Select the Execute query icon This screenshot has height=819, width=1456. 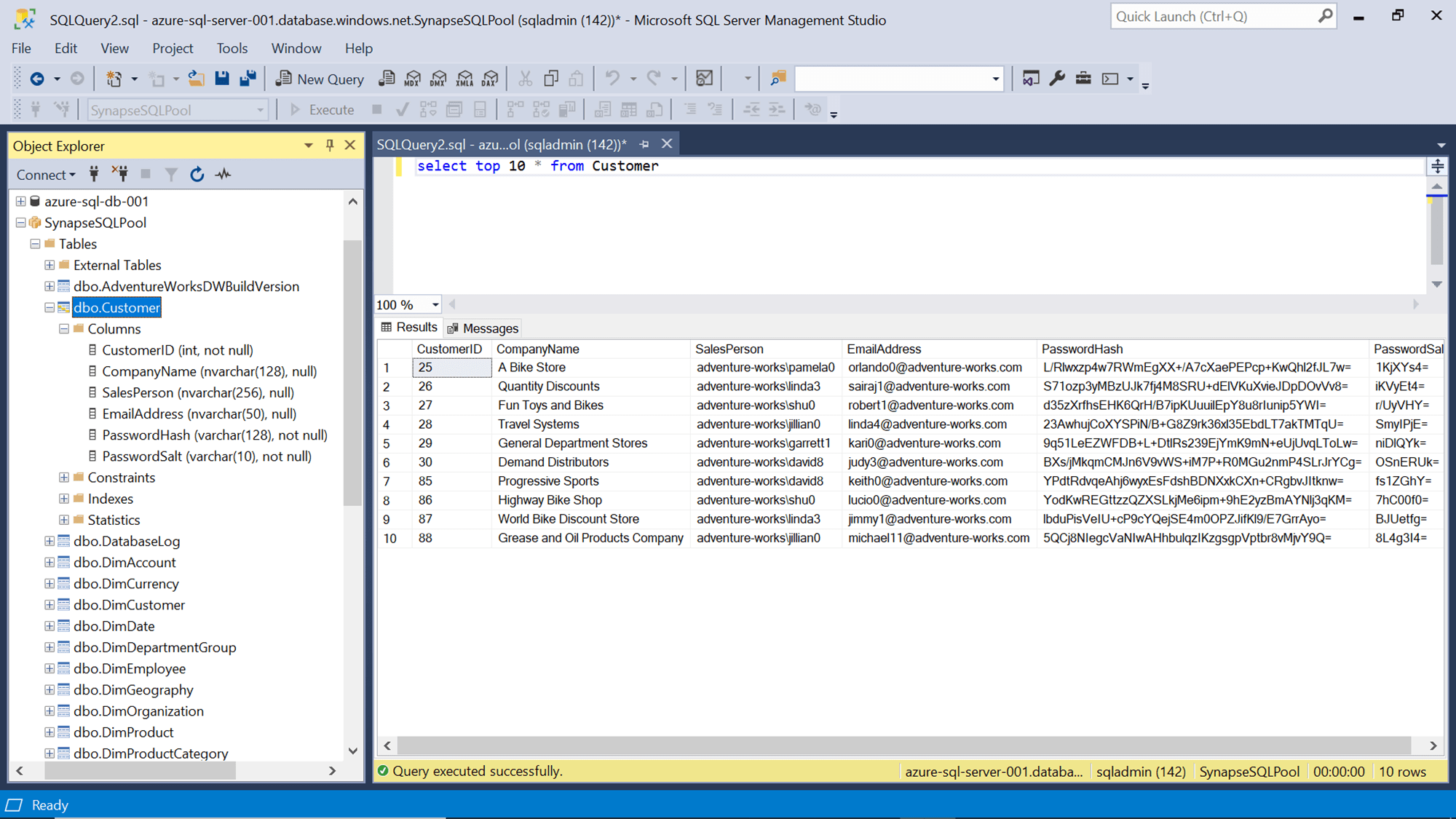pyautogui.click(x=321, y=109)
